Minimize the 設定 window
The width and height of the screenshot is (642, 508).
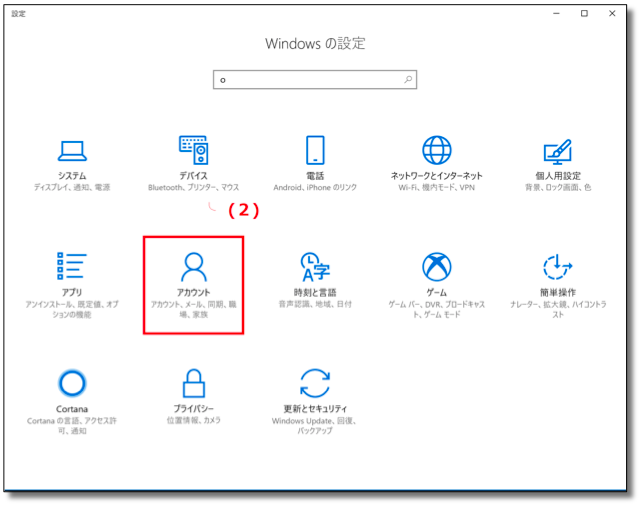pyautogui.click(x=556, y=14)
